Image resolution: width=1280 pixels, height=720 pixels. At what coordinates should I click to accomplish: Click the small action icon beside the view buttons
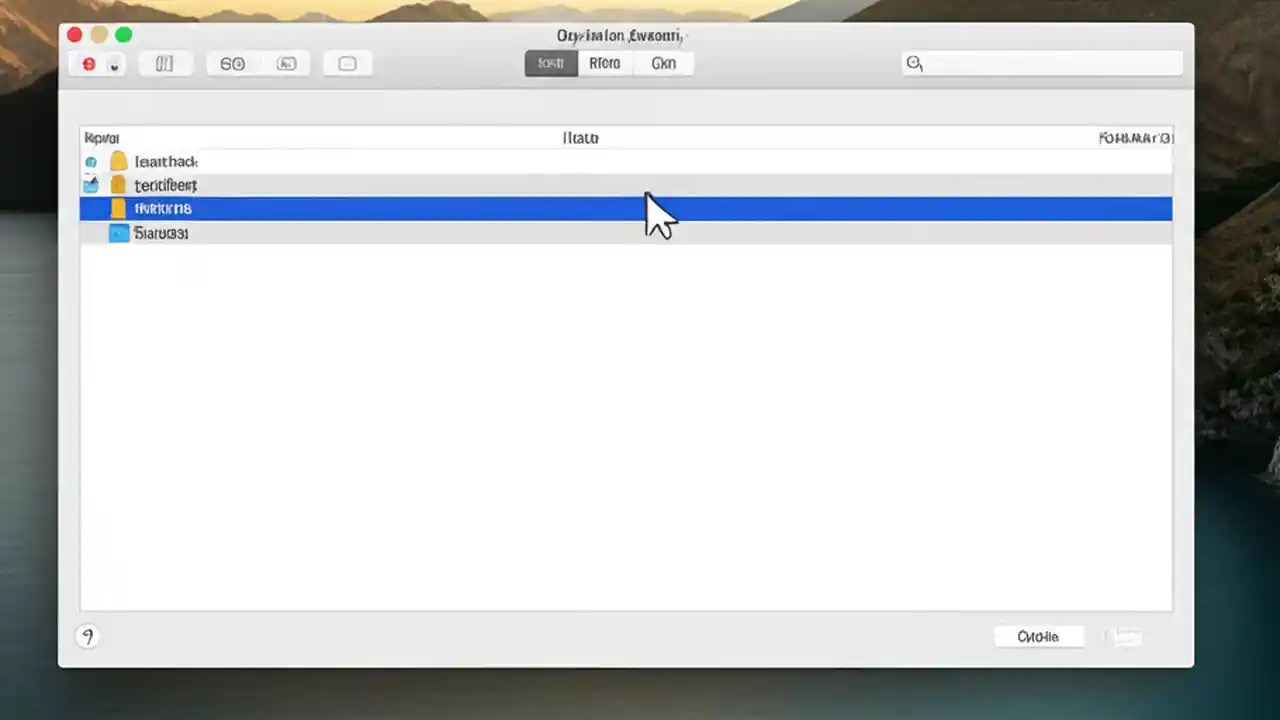[287, 63]
